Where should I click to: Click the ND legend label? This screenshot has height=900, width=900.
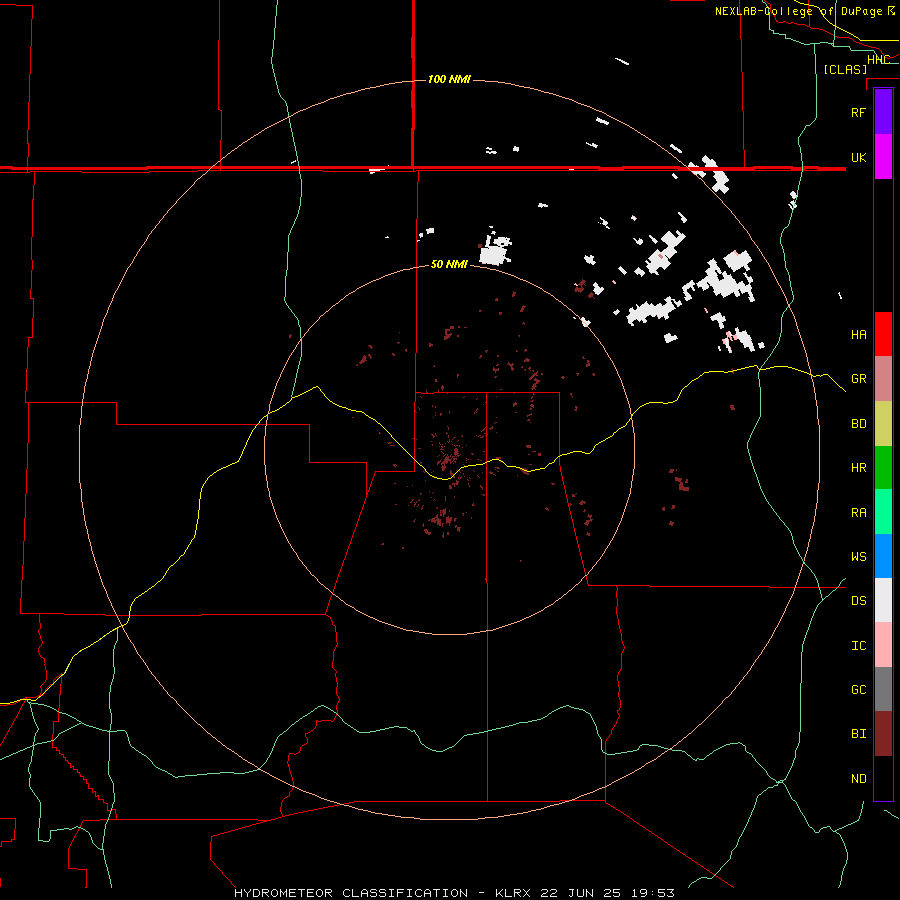point(858,779)
